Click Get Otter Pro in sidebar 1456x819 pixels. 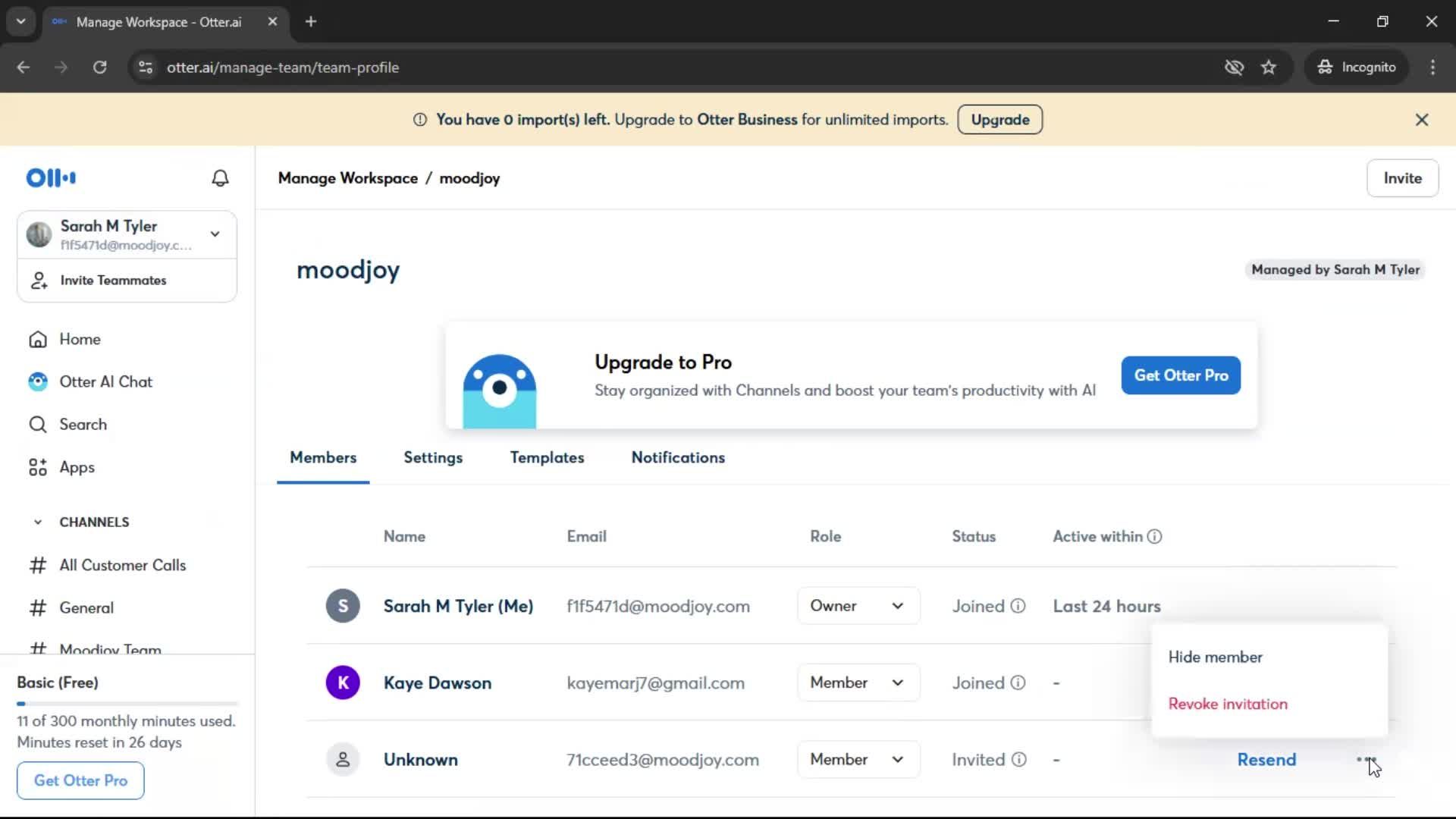coord(80,780)
